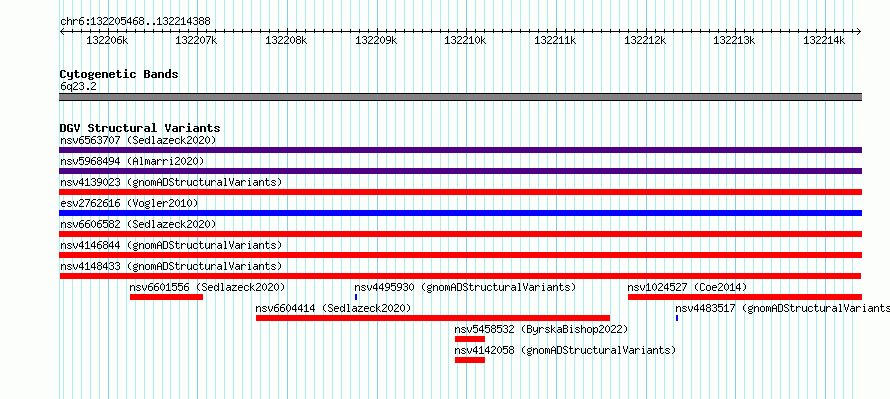The height and width of the screenshot is (399, 890).
Task: Click the DGV Structural Variants track title
Action: click(140, 128)
